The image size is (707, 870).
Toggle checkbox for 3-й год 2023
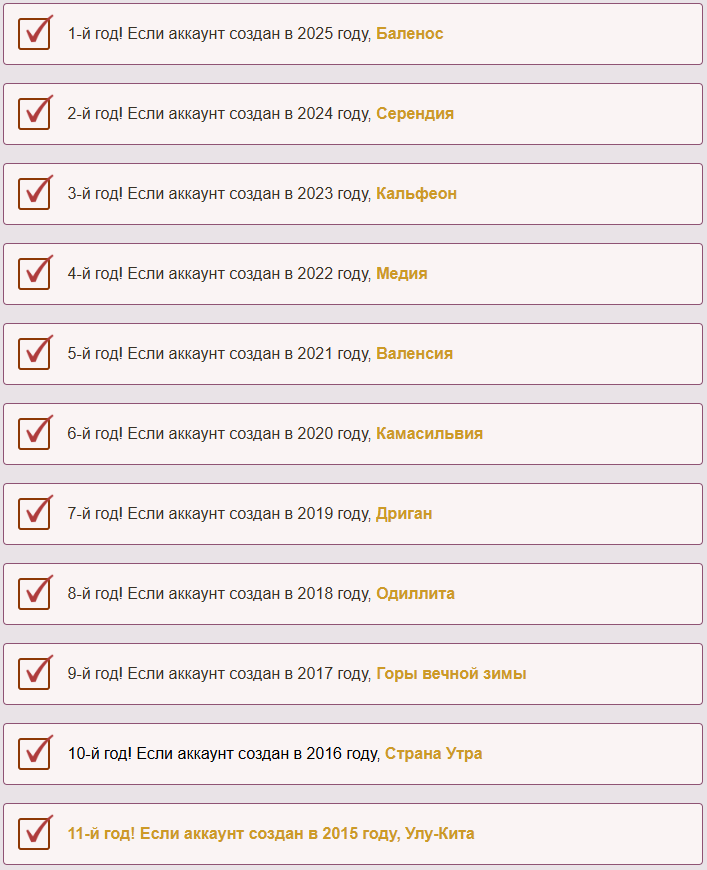click(34, 194)
